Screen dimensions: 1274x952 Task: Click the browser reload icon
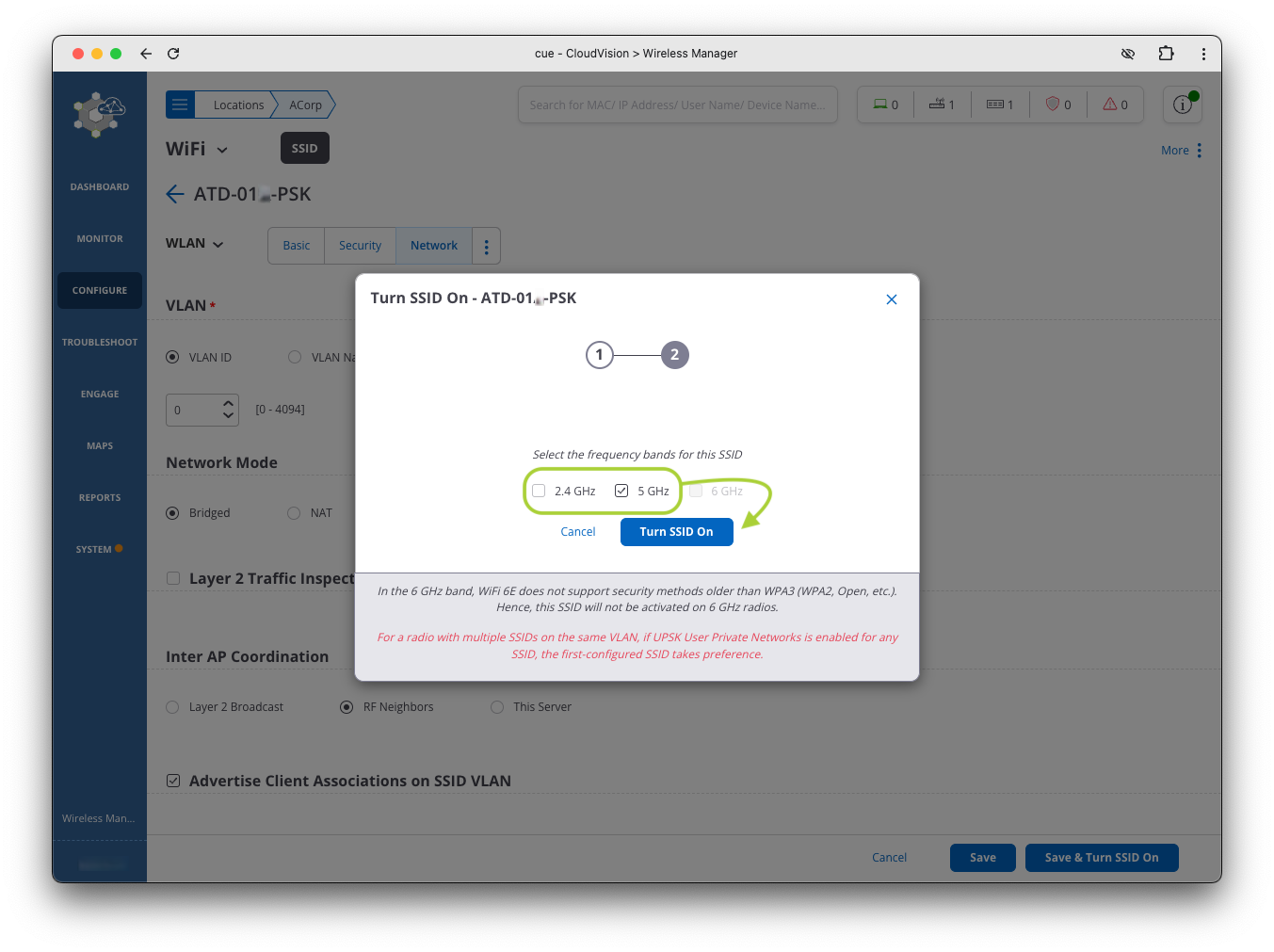tap(173, 54)
